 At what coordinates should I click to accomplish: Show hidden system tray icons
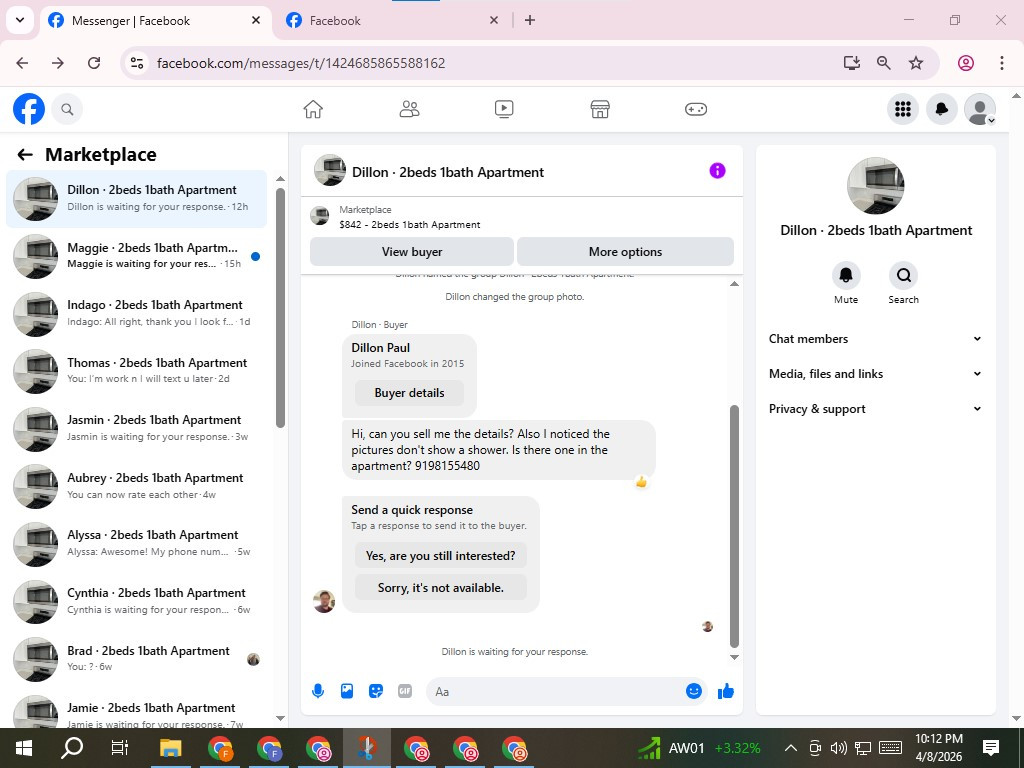790,748
